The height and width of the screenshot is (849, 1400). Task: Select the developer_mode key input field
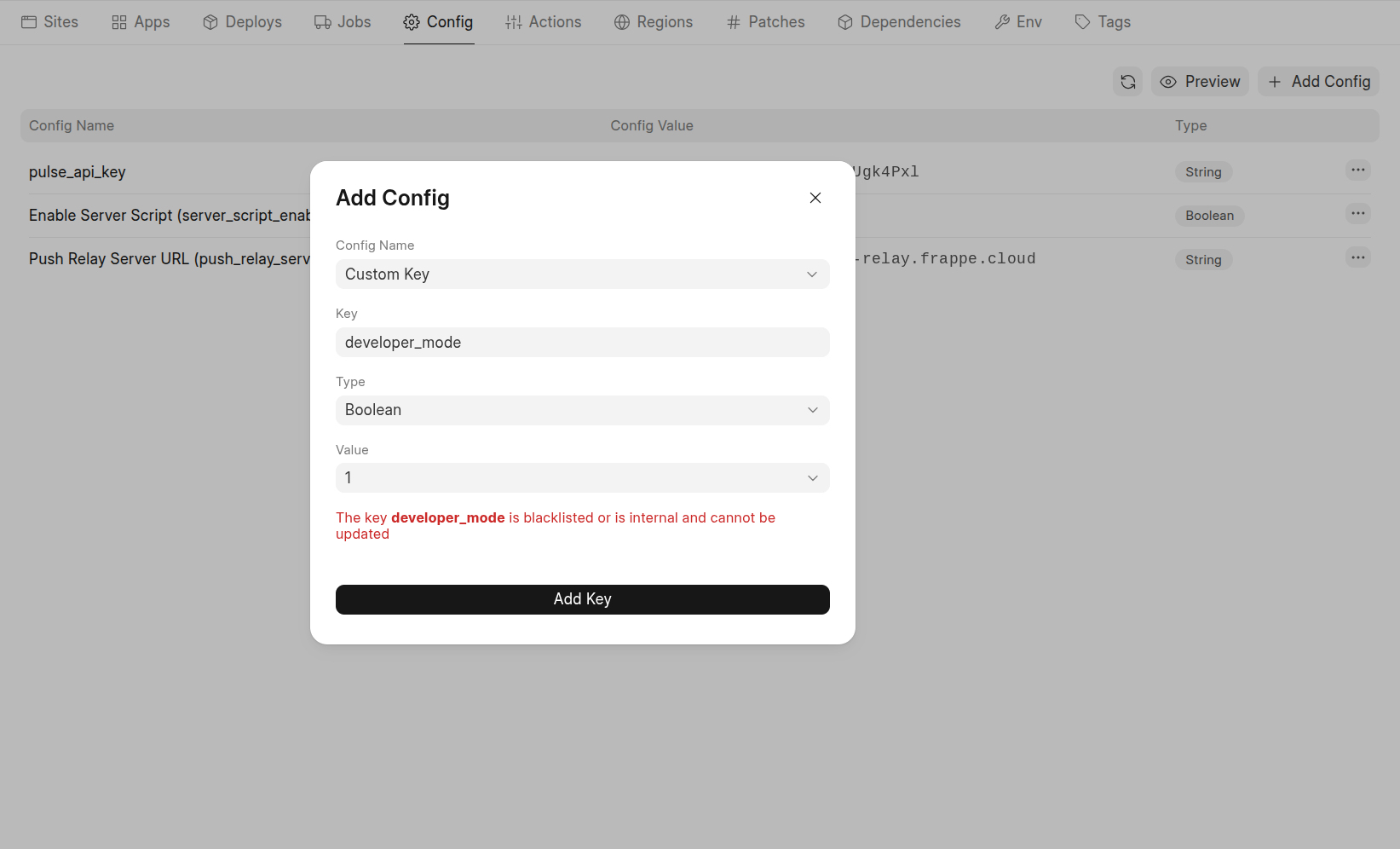click(582, 342)
